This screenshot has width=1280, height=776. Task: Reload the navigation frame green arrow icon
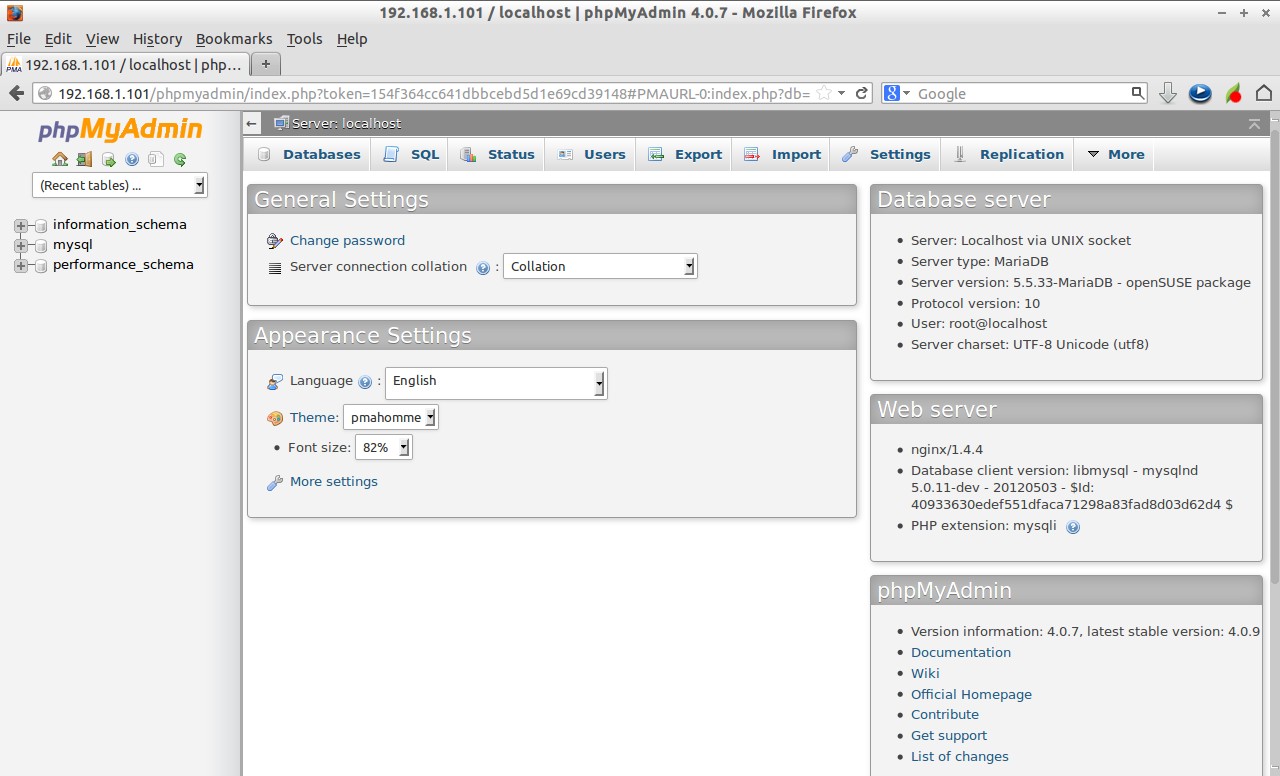point(180,159)
